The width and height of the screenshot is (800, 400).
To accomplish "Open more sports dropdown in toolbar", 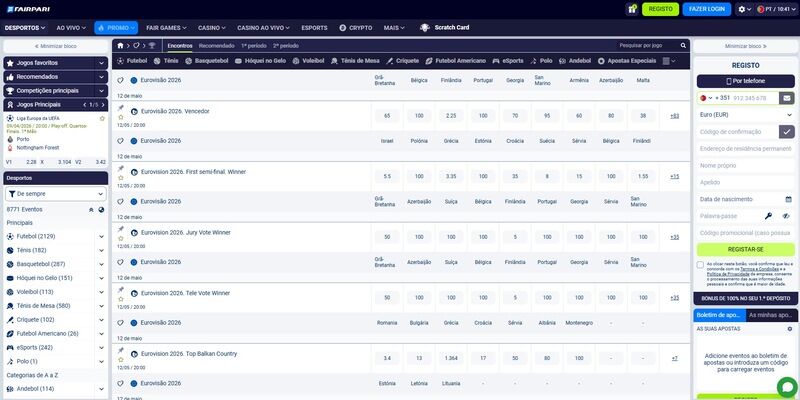I will [x=668, y=61].
